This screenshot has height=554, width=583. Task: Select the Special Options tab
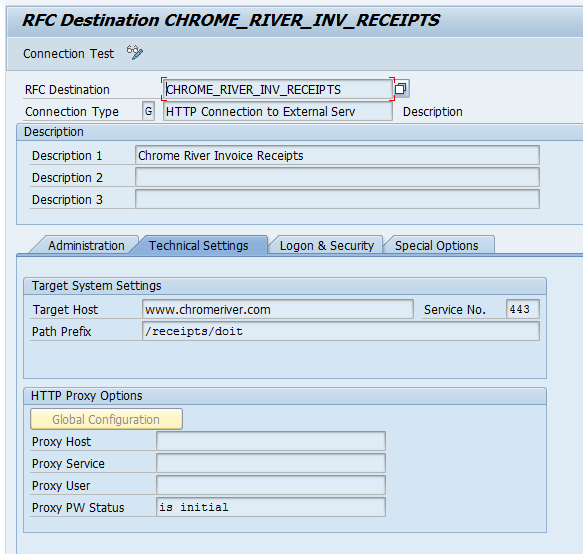437,245
